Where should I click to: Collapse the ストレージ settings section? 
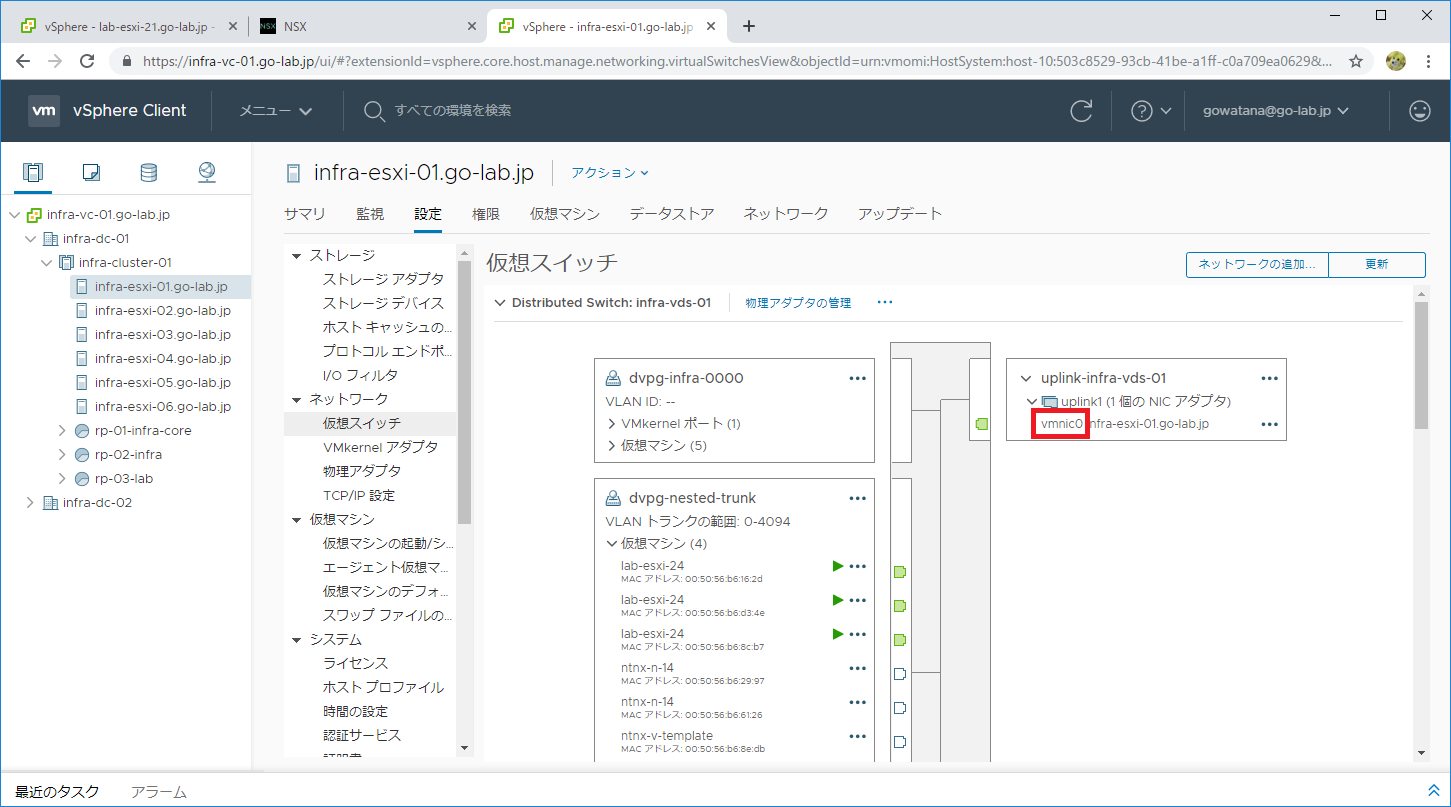tap(296, 256)
